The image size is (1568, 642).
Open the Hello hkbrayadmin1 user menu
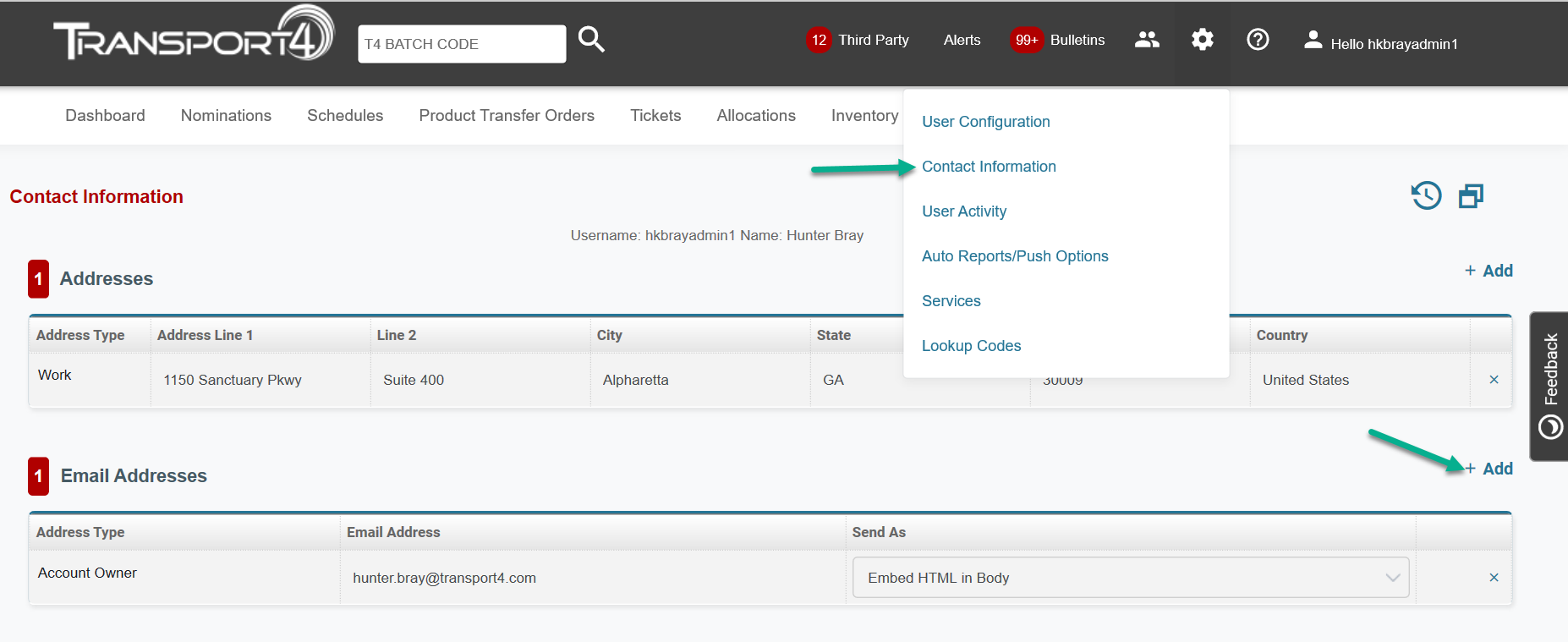(x=1381, y=43)
